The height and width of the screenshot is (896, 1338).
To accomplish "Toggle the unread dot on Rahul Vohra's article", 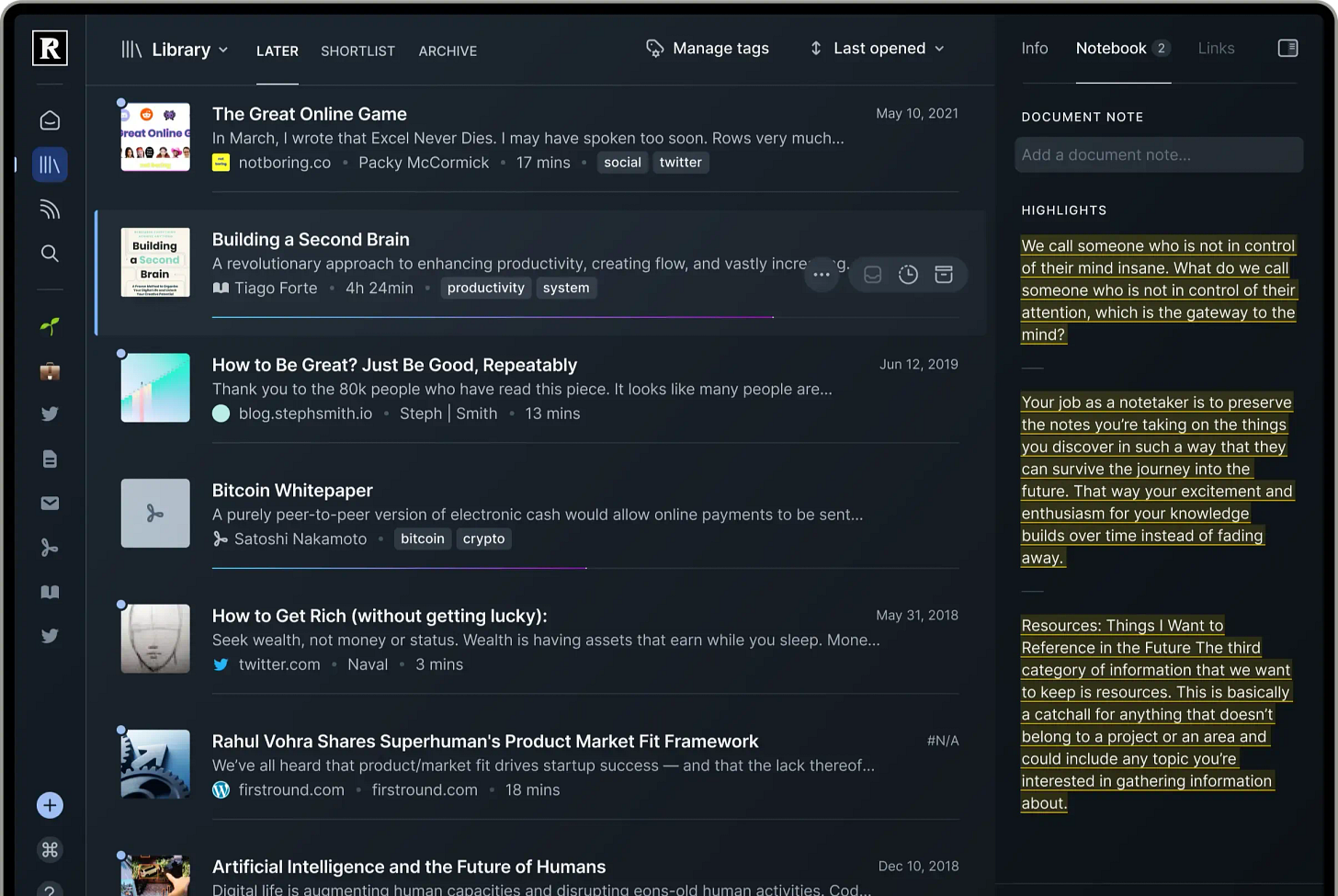I will pyautogui.click(x=120, y=729).
